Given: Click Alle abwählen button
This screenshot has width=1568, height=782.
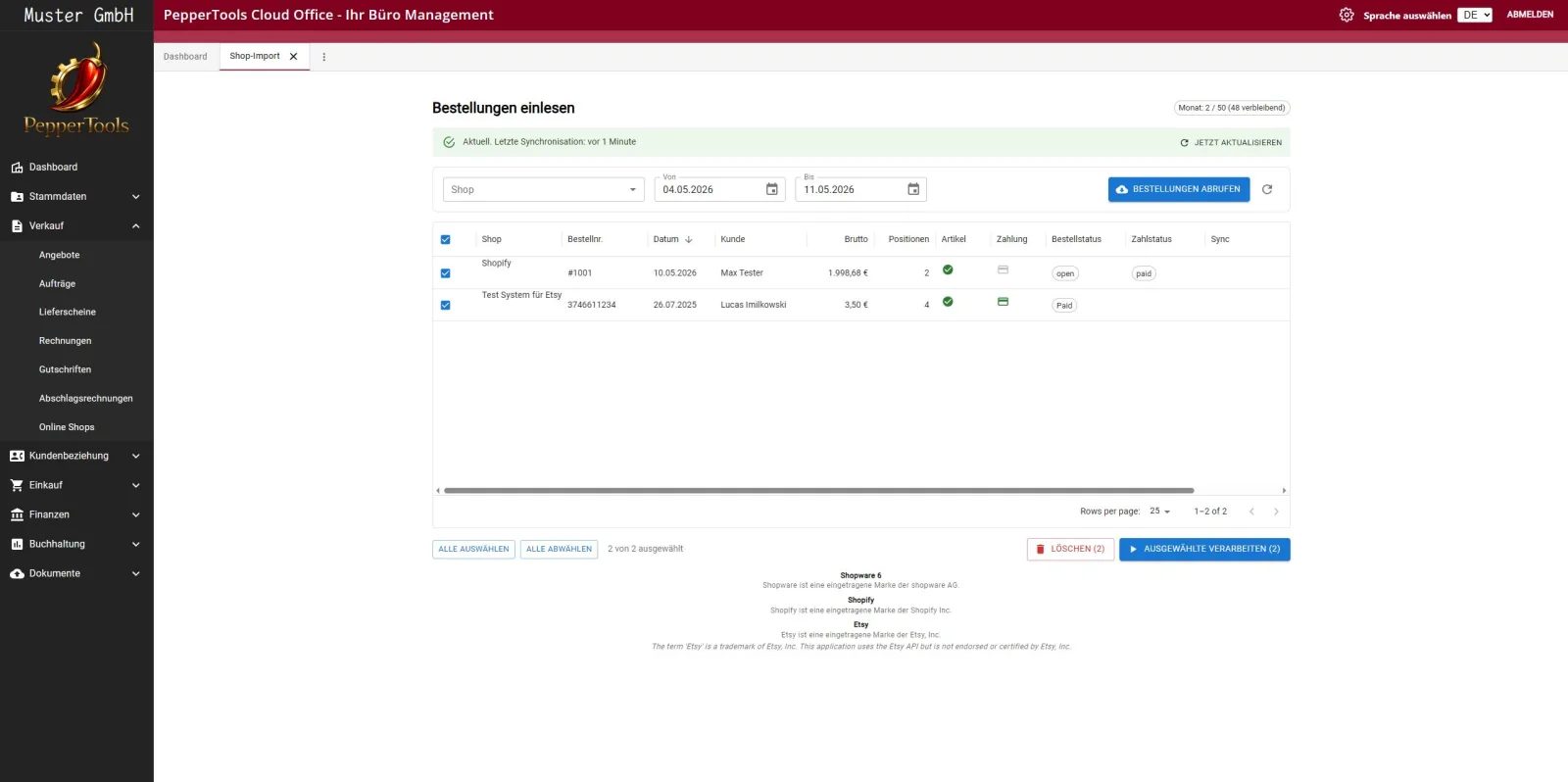Looking at the screenshot, I should [559, 549].
